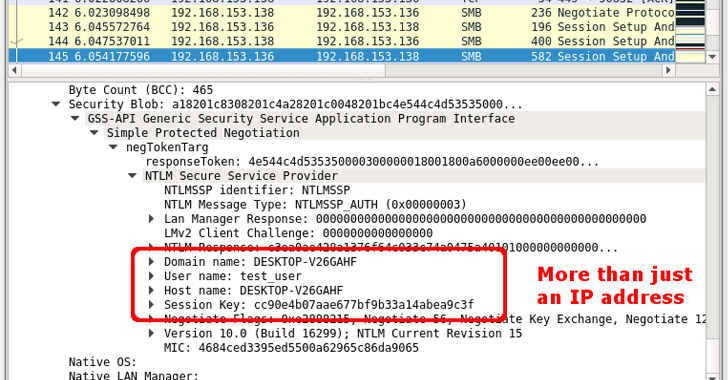
Task: Click SMB protocol cell of packet 142
Action: coord(471,13)
